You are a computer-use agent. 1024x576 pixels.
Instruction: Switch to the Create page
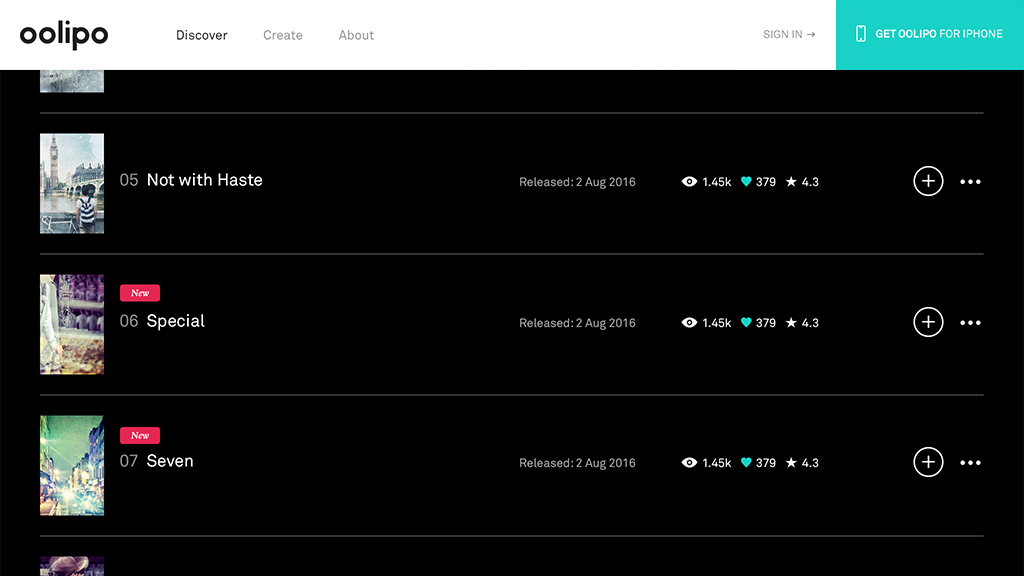tap(283, 35)
